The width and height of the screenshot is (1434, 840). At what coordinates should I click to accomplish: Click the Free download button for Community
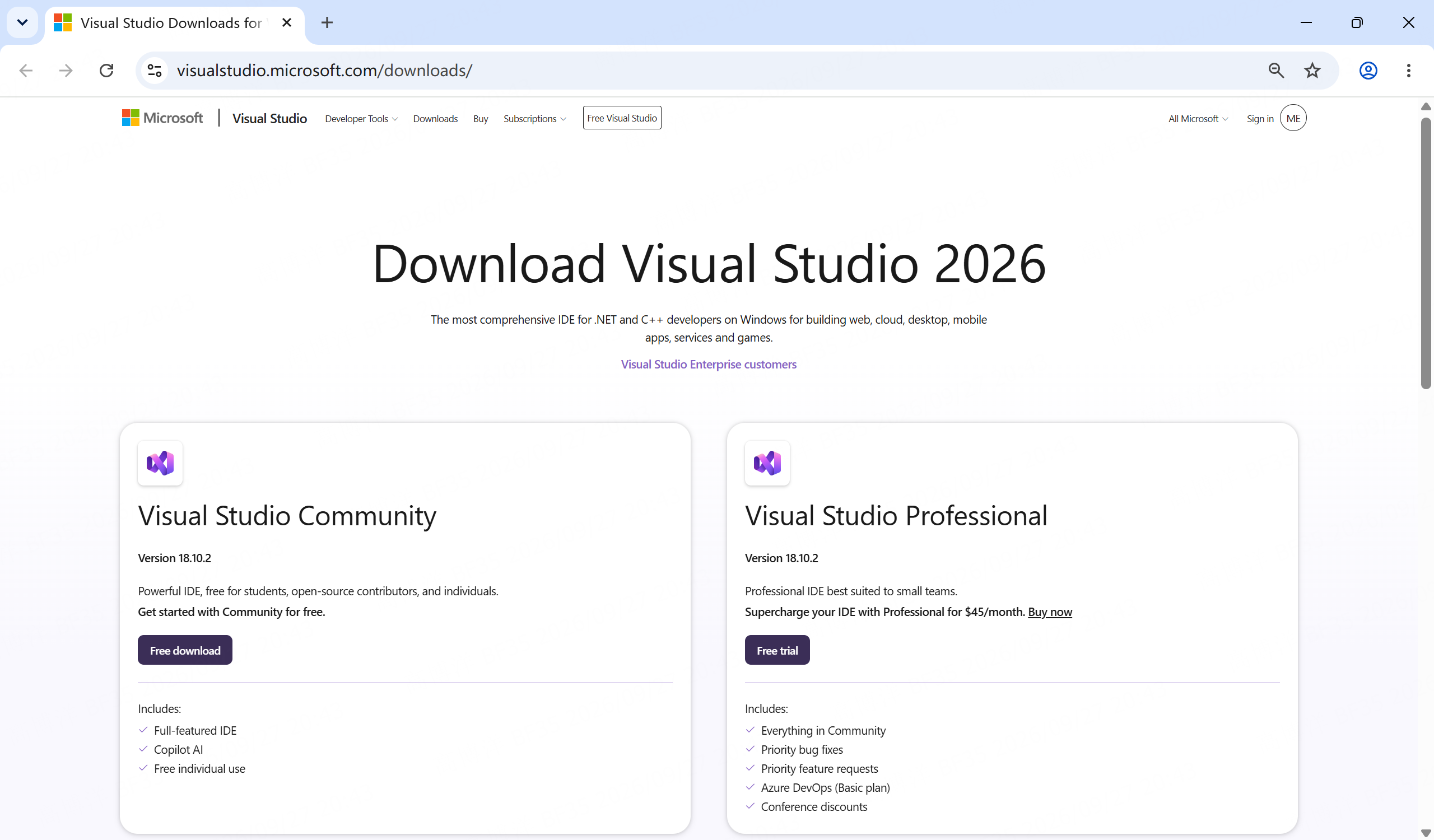(185, 650)
